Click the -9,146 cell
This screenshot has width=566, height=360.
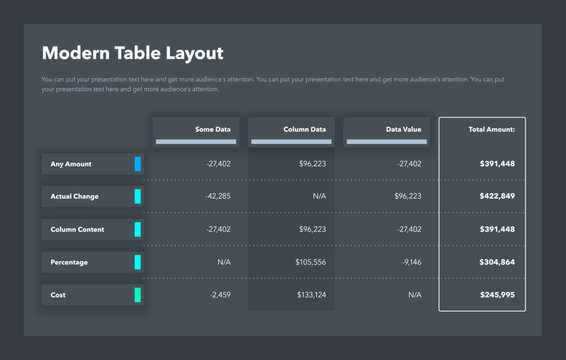click(412, 262)
